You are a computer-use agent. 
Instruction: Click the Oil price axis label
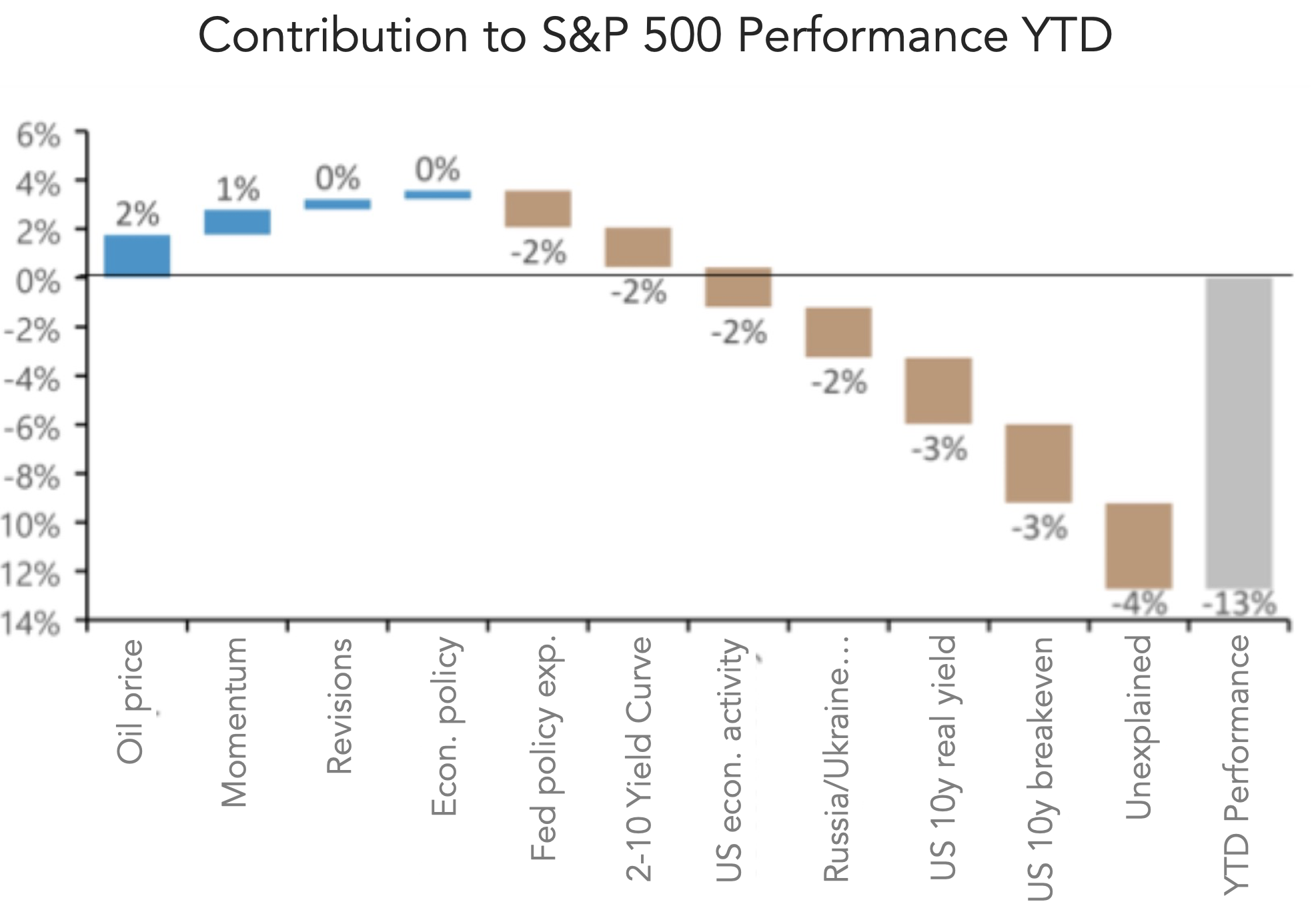(130, 701)
